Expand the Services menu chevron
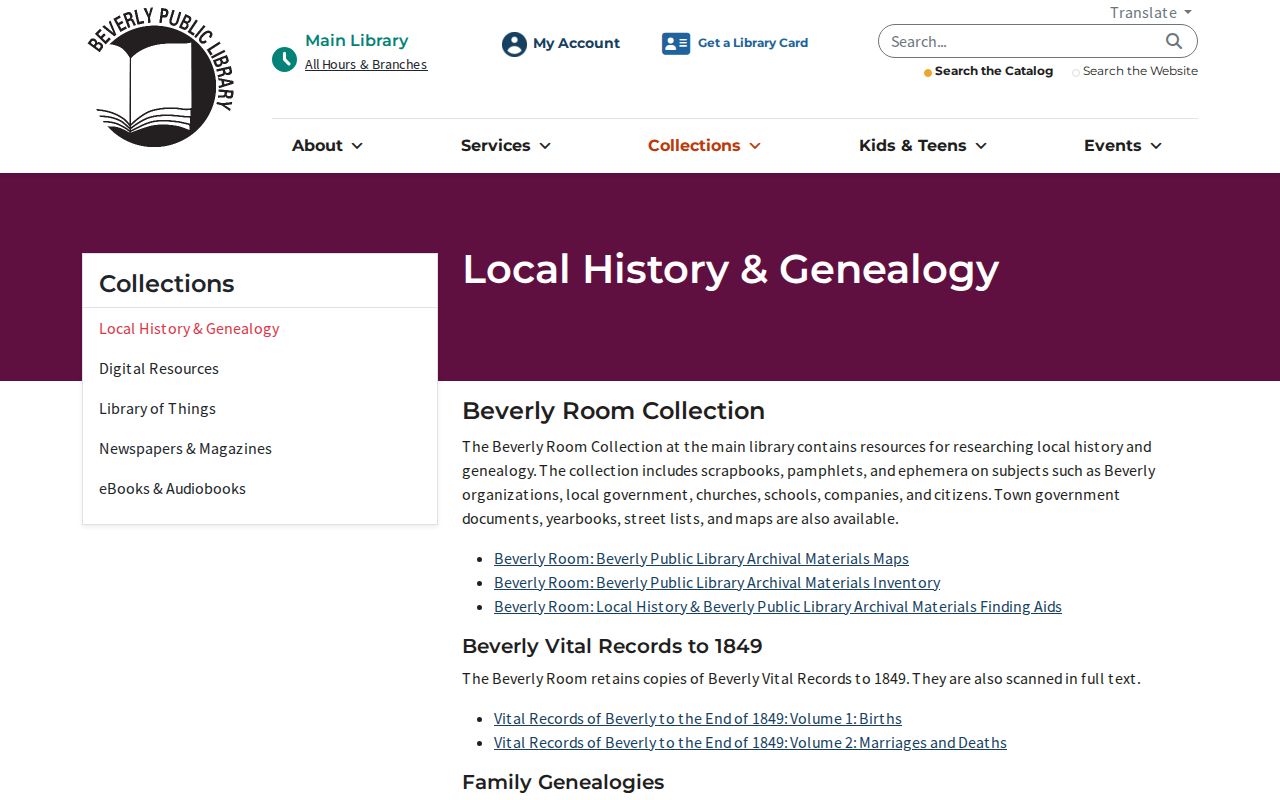 click(545, 146)
